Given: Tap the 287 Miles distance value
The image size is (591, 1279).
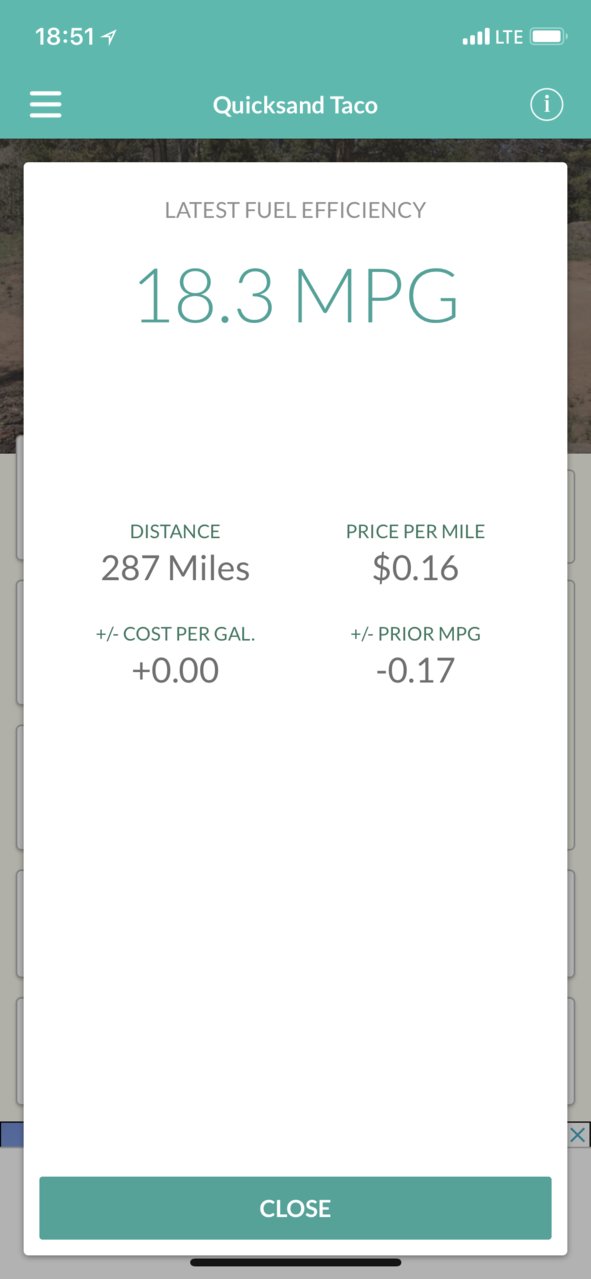Looking at the screenshot, I should coord(175,568).
